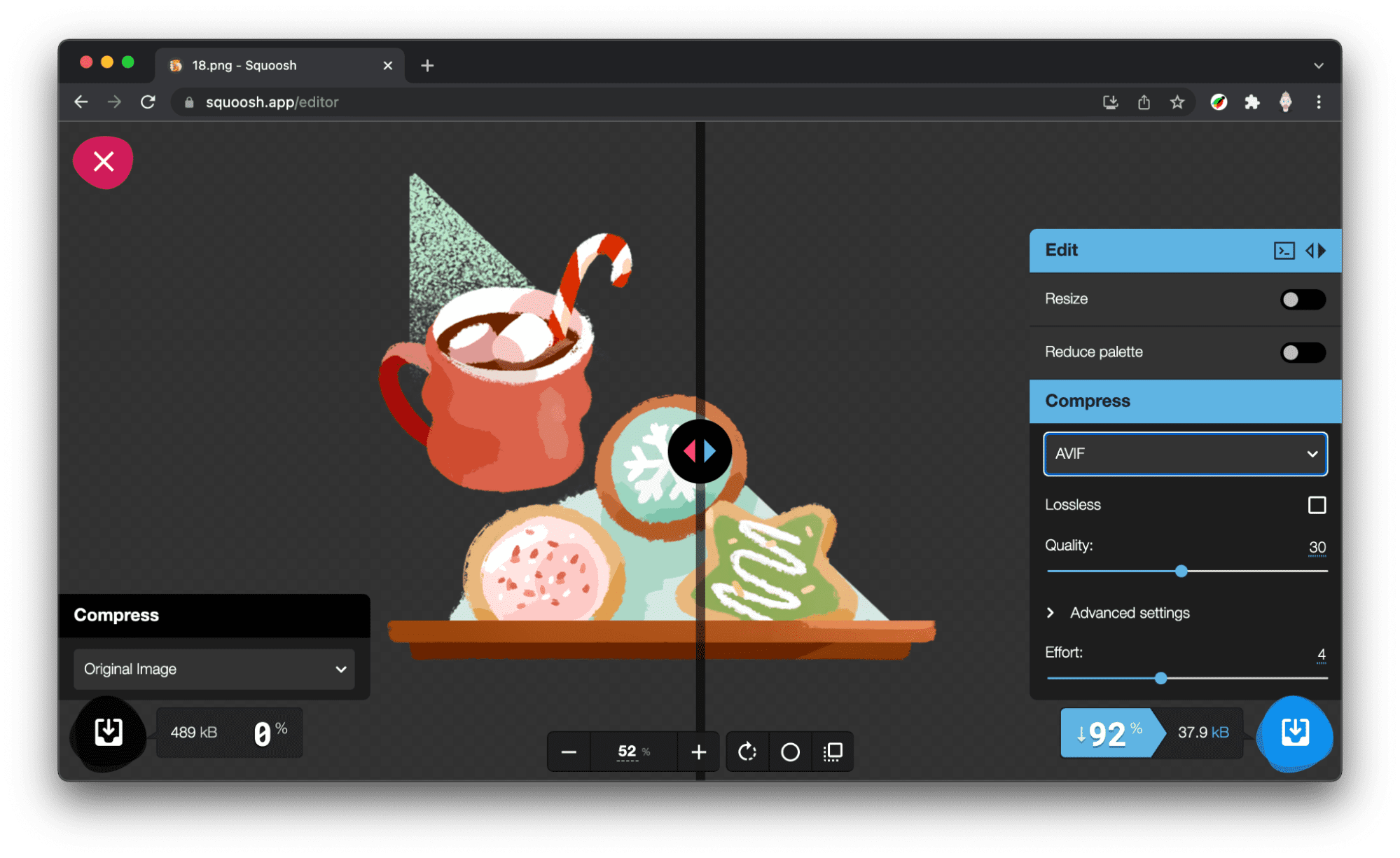Click the download compressed image button
Viewport: 1400px width, 858px height.
click(x=1300, y=733)
